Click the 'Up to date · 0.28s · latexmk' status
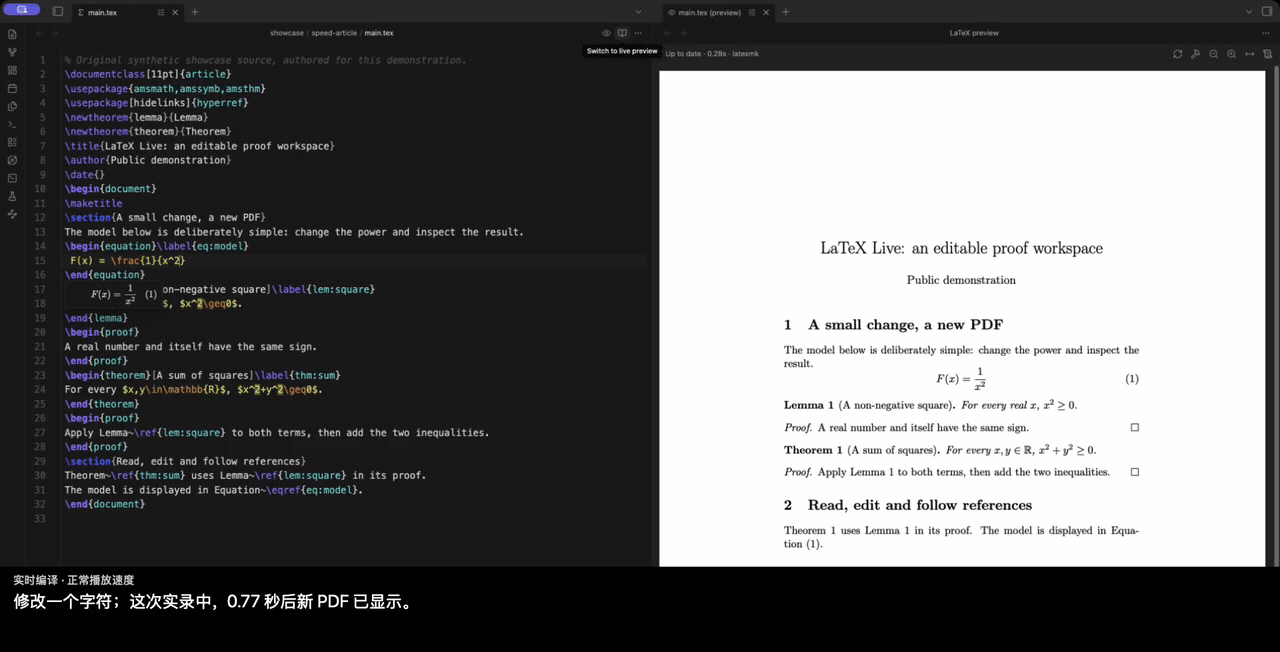This screenshot has width=1280, height=652. [711, 54]
